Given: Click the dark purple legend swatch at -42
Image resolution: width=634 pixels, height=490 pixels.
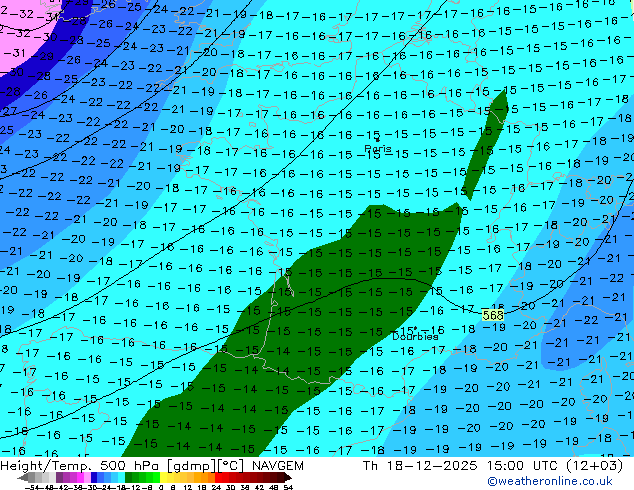Looking at the screenshot, I should [59, 477].
